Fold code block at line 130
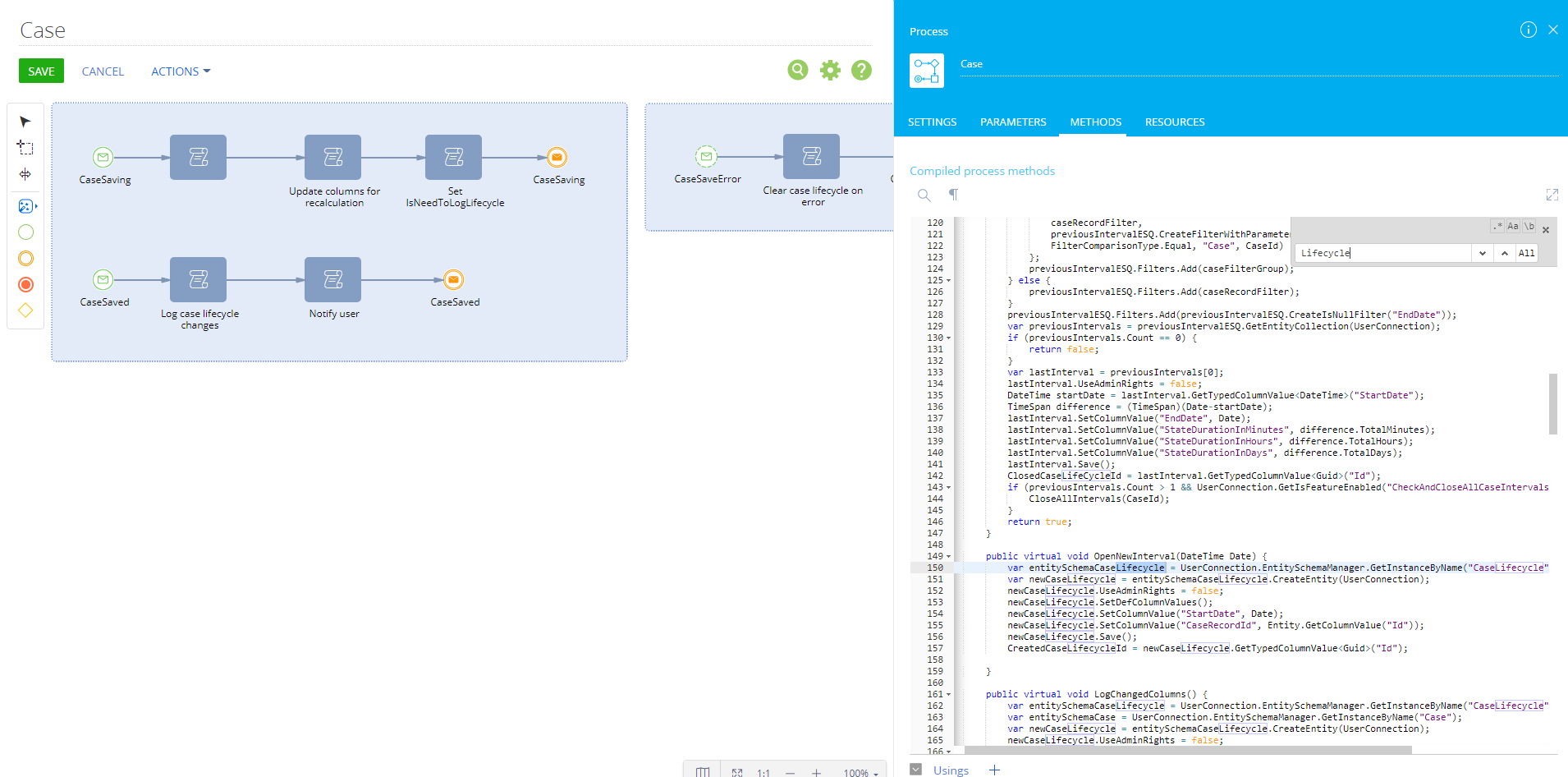This screenshot has height=777, width=1568. point(949,338)
